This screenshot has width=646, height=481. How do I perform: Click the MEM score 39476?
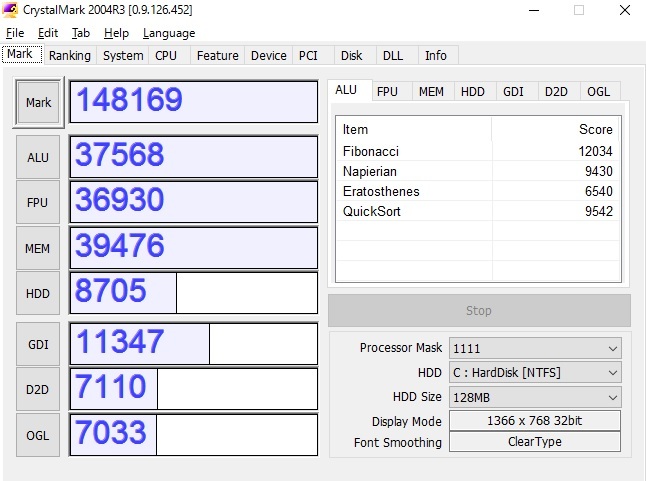click(194, 248)
